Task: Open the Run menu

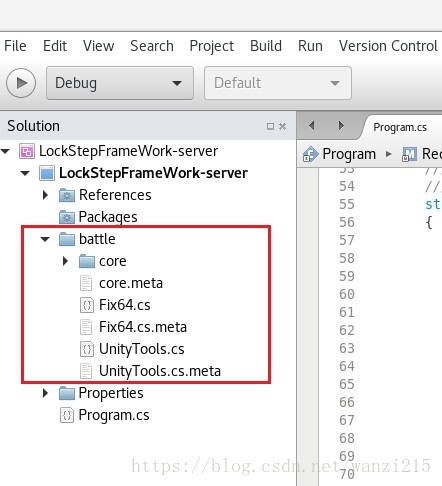Action: pos(310,46)
